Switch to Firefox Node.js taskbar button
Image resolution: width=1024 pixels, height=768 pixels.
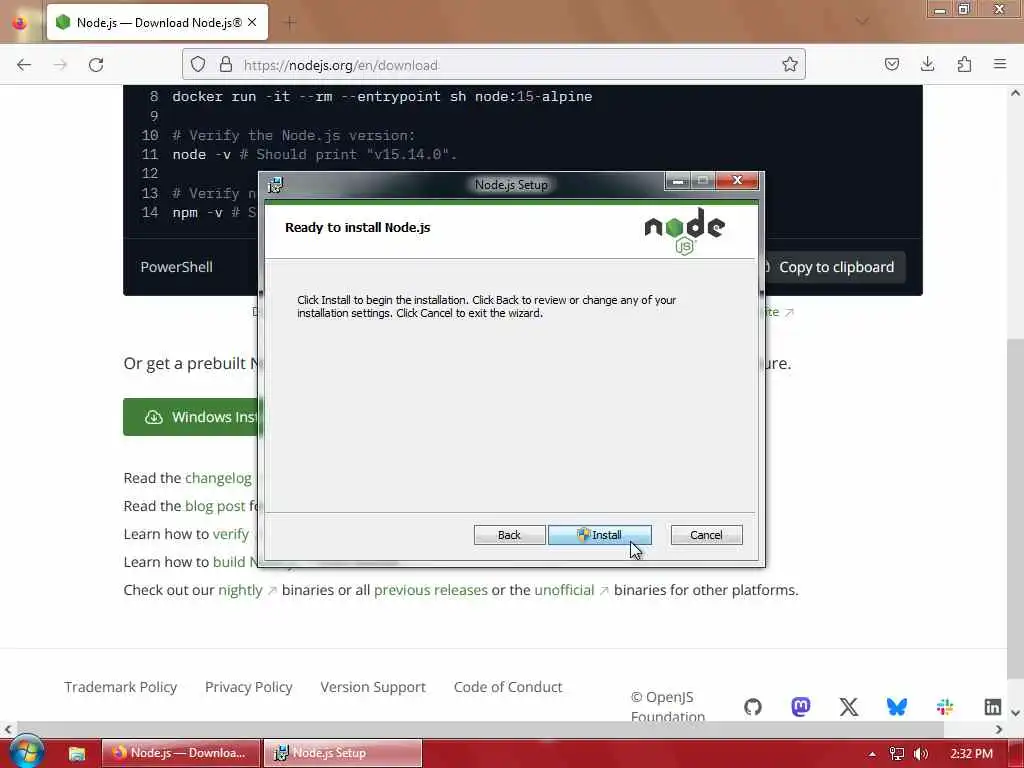[181, 753]
